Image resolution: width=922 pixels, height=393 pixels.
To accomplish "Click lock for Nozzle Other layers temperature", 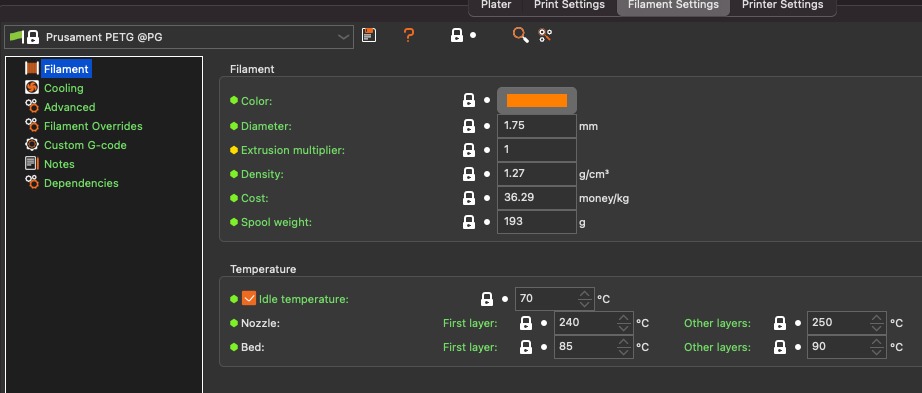I will (x=780, y=323).
